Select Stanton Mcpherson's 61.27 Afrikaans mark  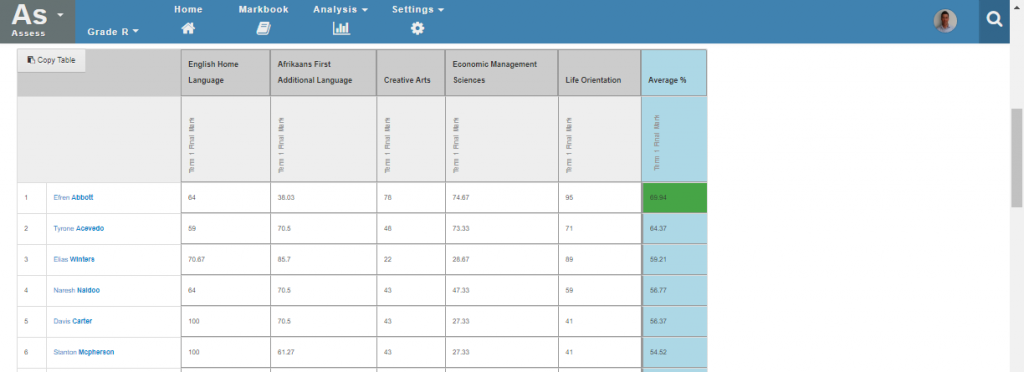point(323,352)
